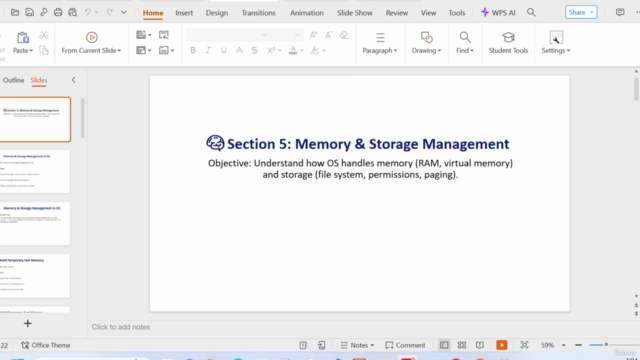The image size is (640, 360).
Task: Click the search magnifier in the tab bar
Action: pos(531,12)
